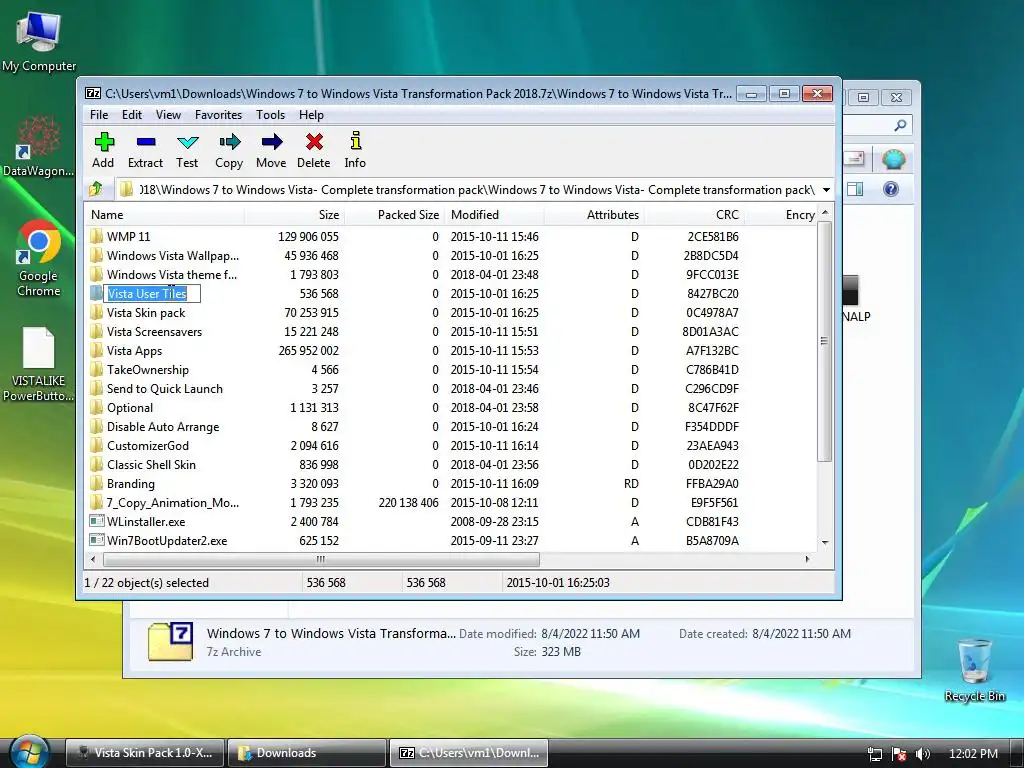The width and height of the screenshot is (1024, 768).
Task: Click CRC value 2CE581B6
Action: tap(712, 236)
